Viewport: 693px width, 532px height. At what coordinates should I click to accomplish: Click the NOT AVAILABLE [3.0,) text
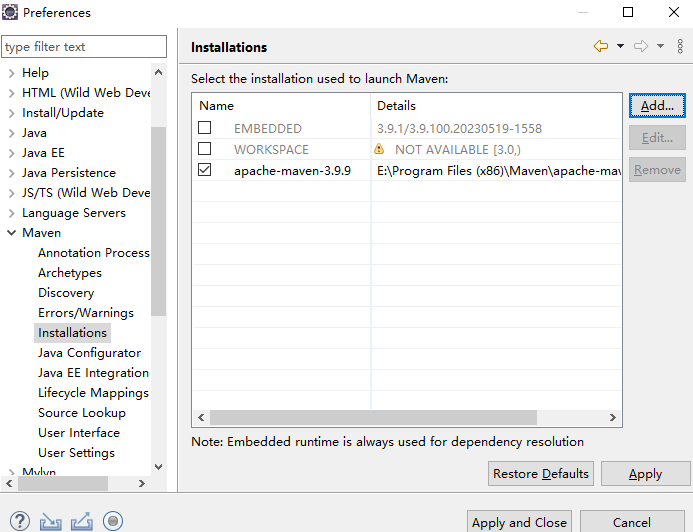458,150
